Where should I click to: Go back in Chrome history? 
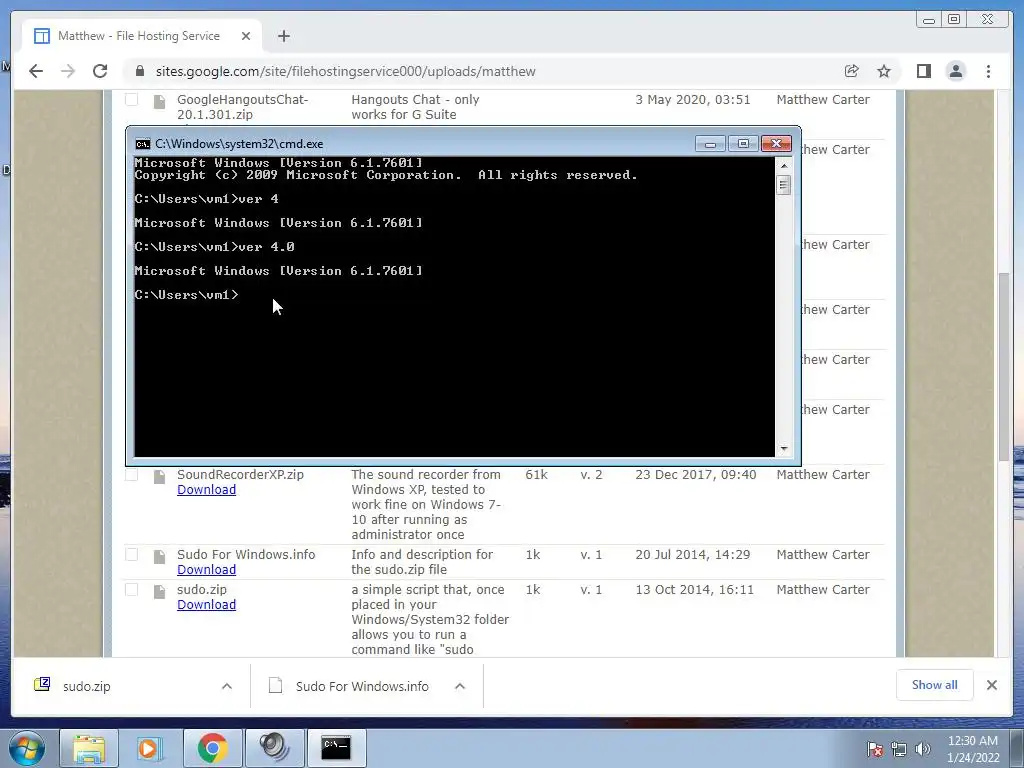pos(36,71)
